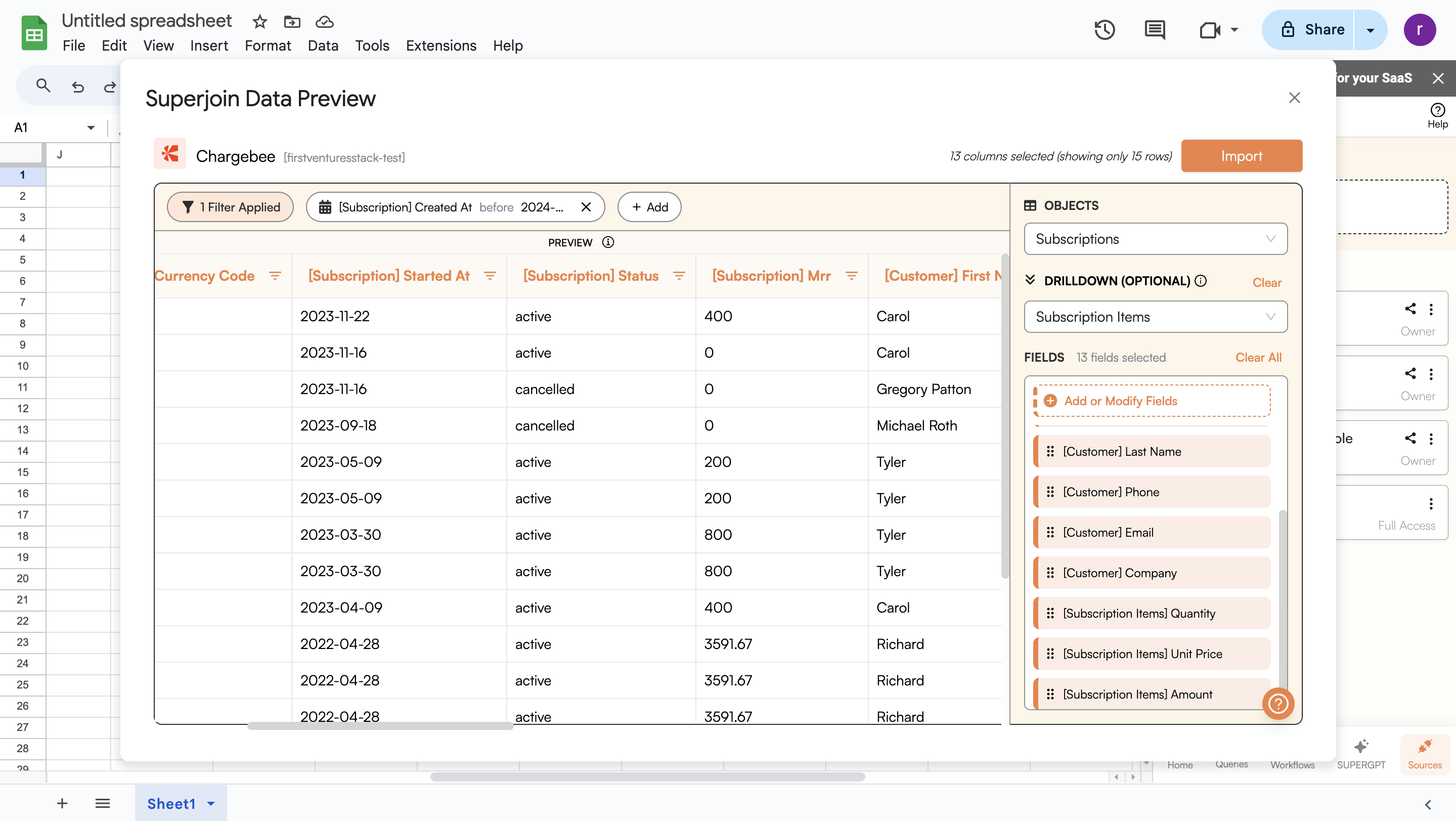Screen dimensions: 1456x821
Task: Open the Subscriptions objects dropdown
Action: [1155, 239]
